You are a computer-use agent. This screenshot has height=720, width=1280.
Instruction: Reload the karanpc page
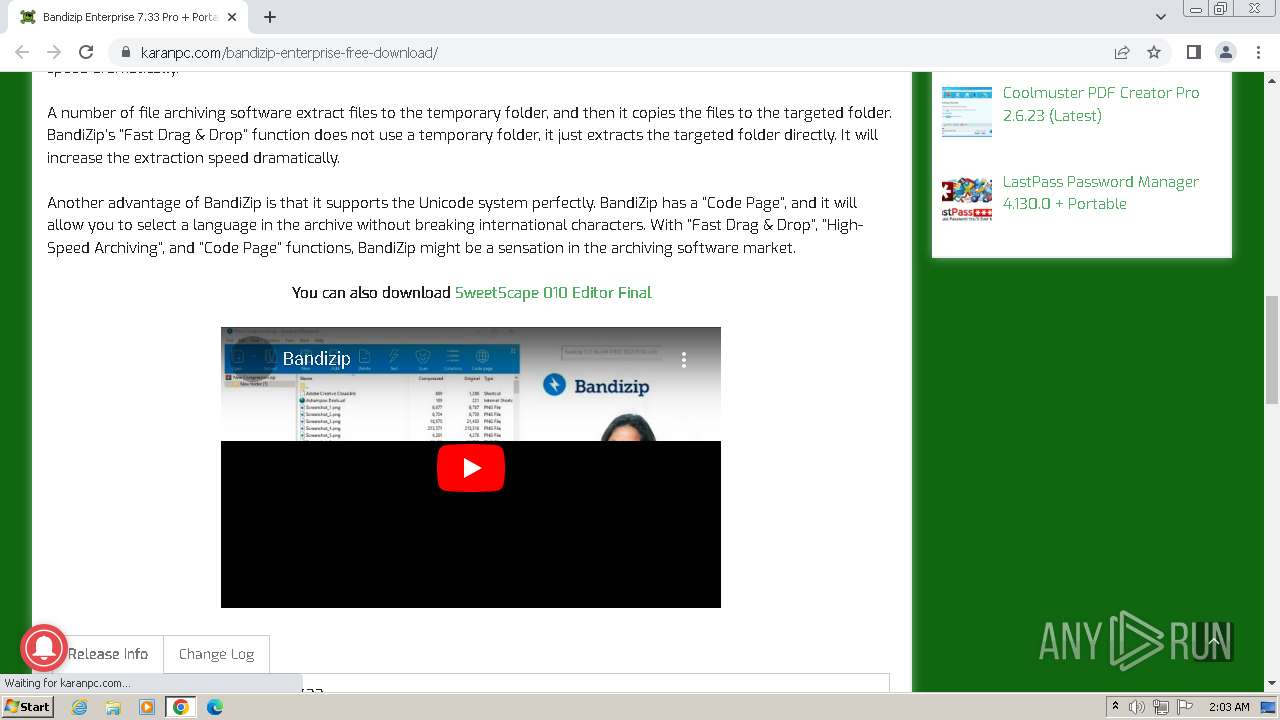pyautogui.click(x=86, y=52)
